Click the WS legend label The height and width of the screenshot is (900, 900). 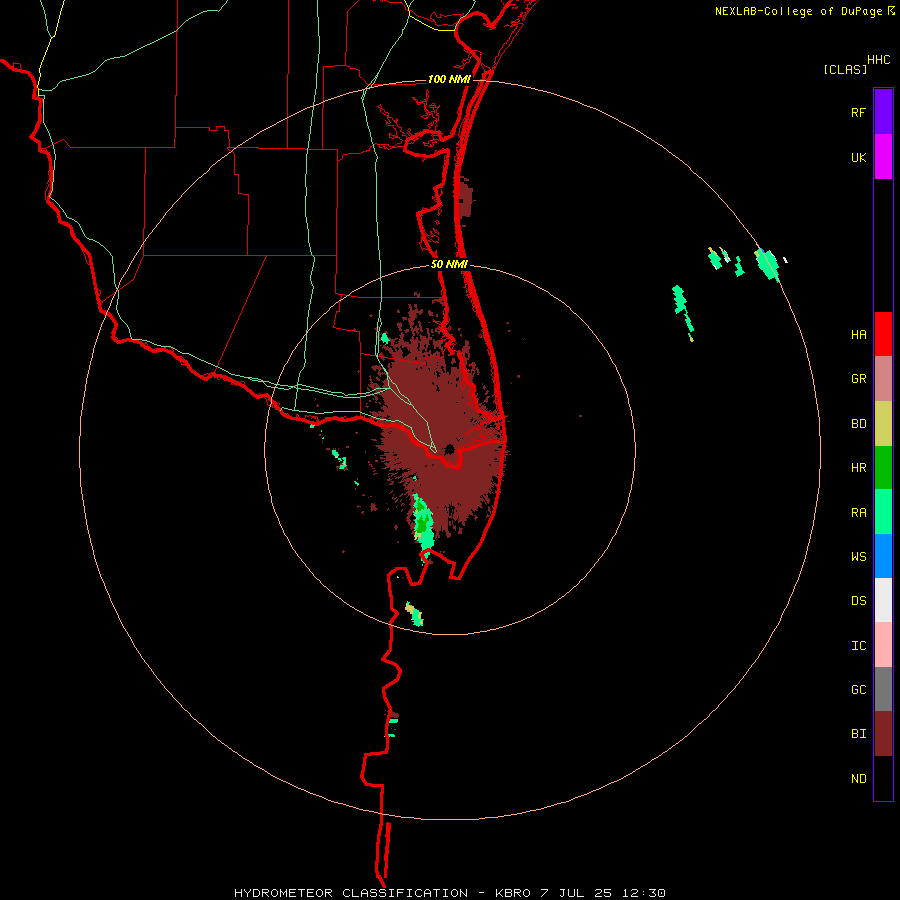(858, 557)
